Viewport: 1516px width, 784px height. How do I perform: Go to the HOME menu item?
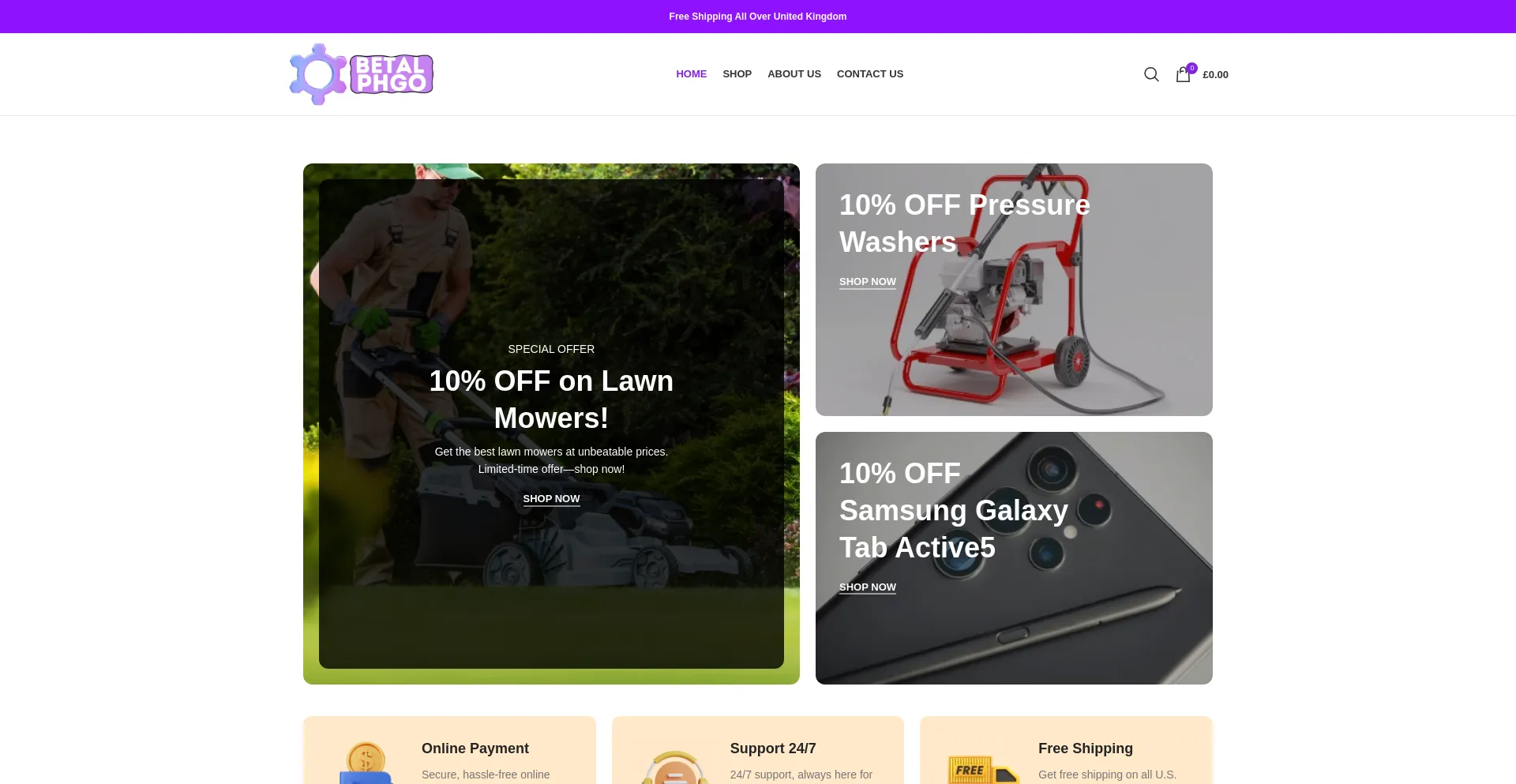click(x=691, y=74)
